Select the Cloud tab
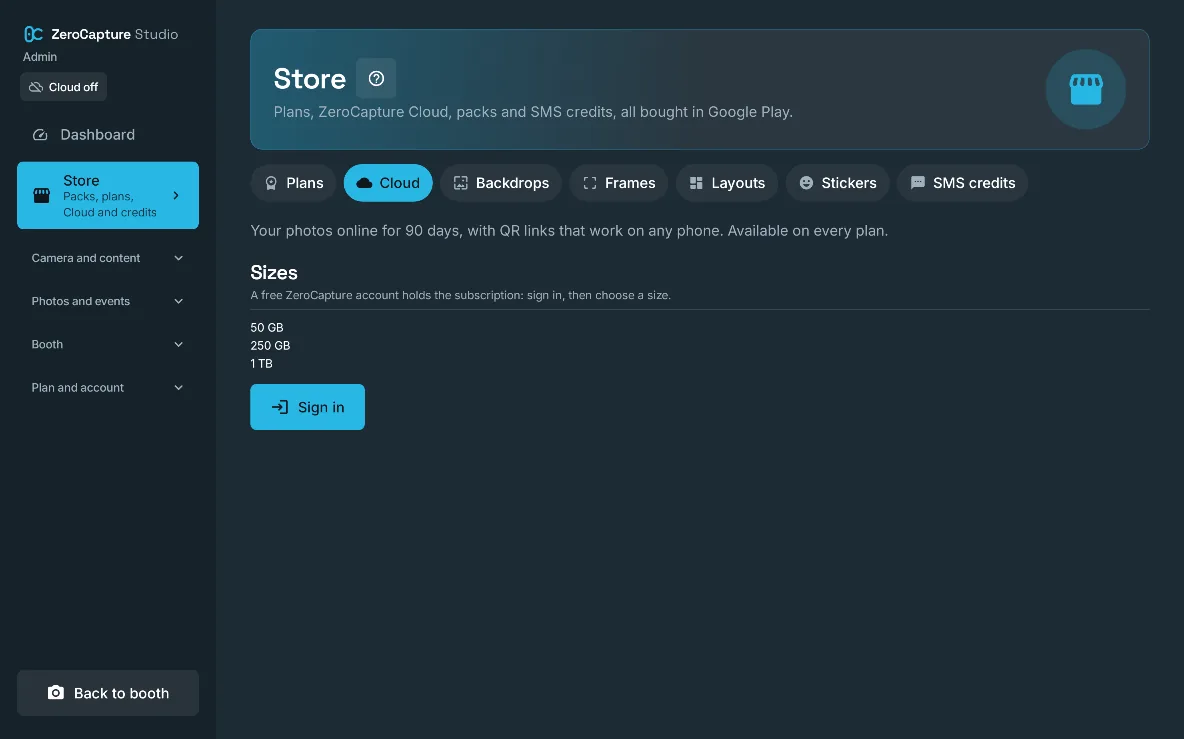Viewport: 1184px width, 739px height. [x=388, y=183]
